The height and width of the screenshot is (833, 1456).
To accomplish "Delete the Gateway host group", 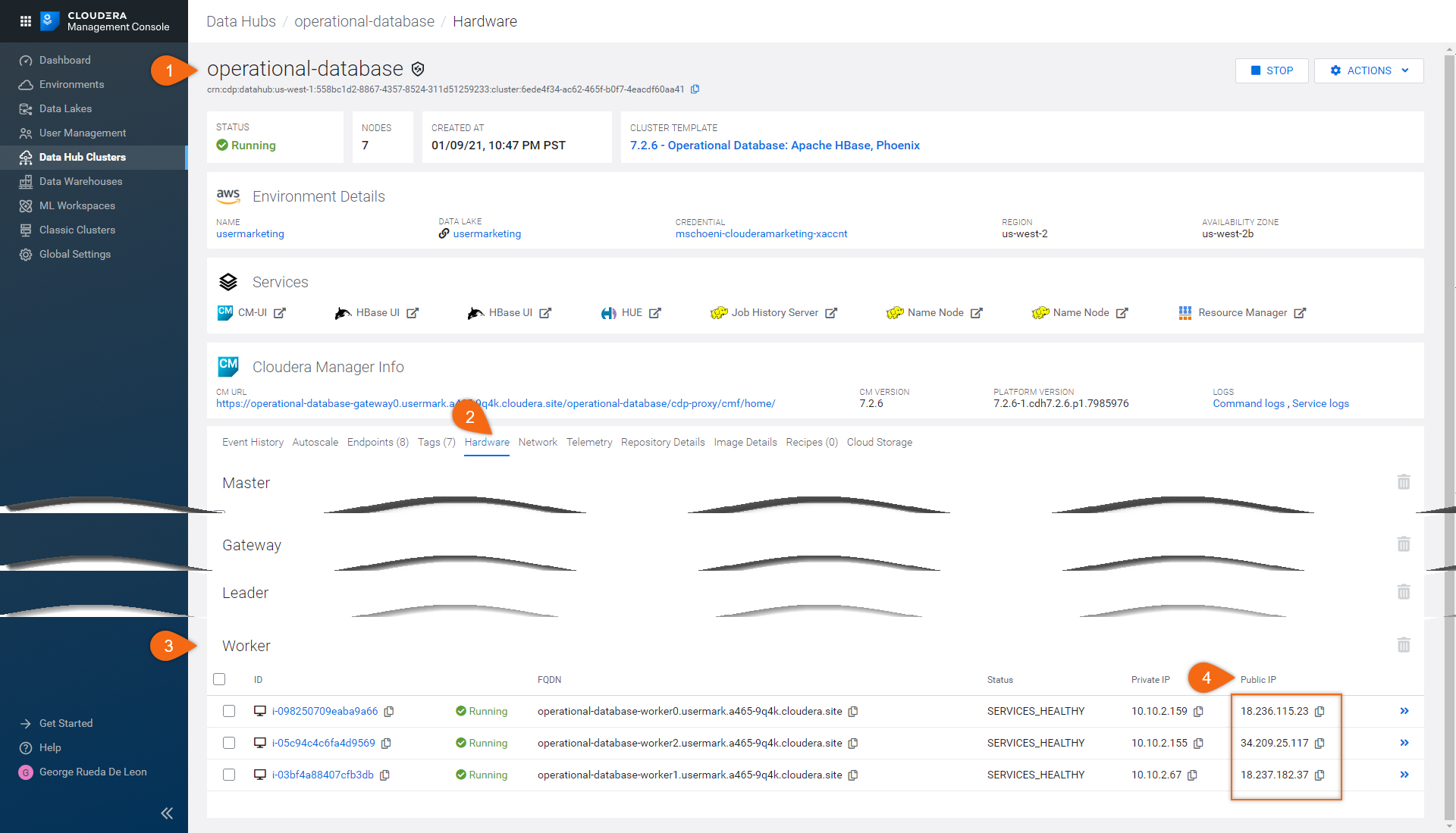I will tap(1404, 544).
